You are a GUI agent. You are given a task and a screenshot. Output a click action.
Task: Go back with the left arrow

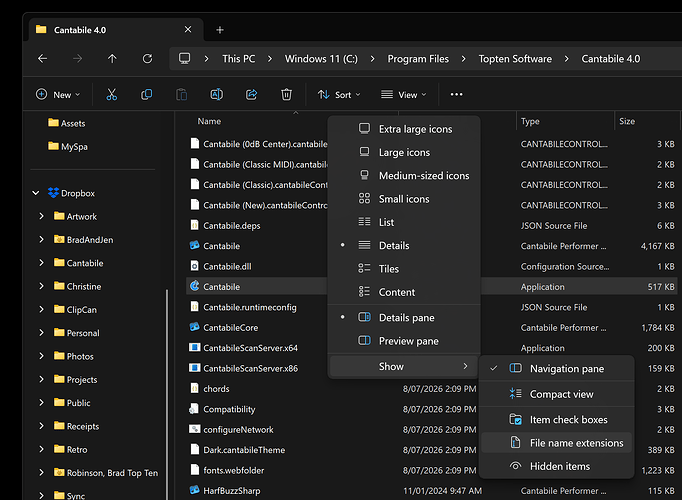click(43, 59)
